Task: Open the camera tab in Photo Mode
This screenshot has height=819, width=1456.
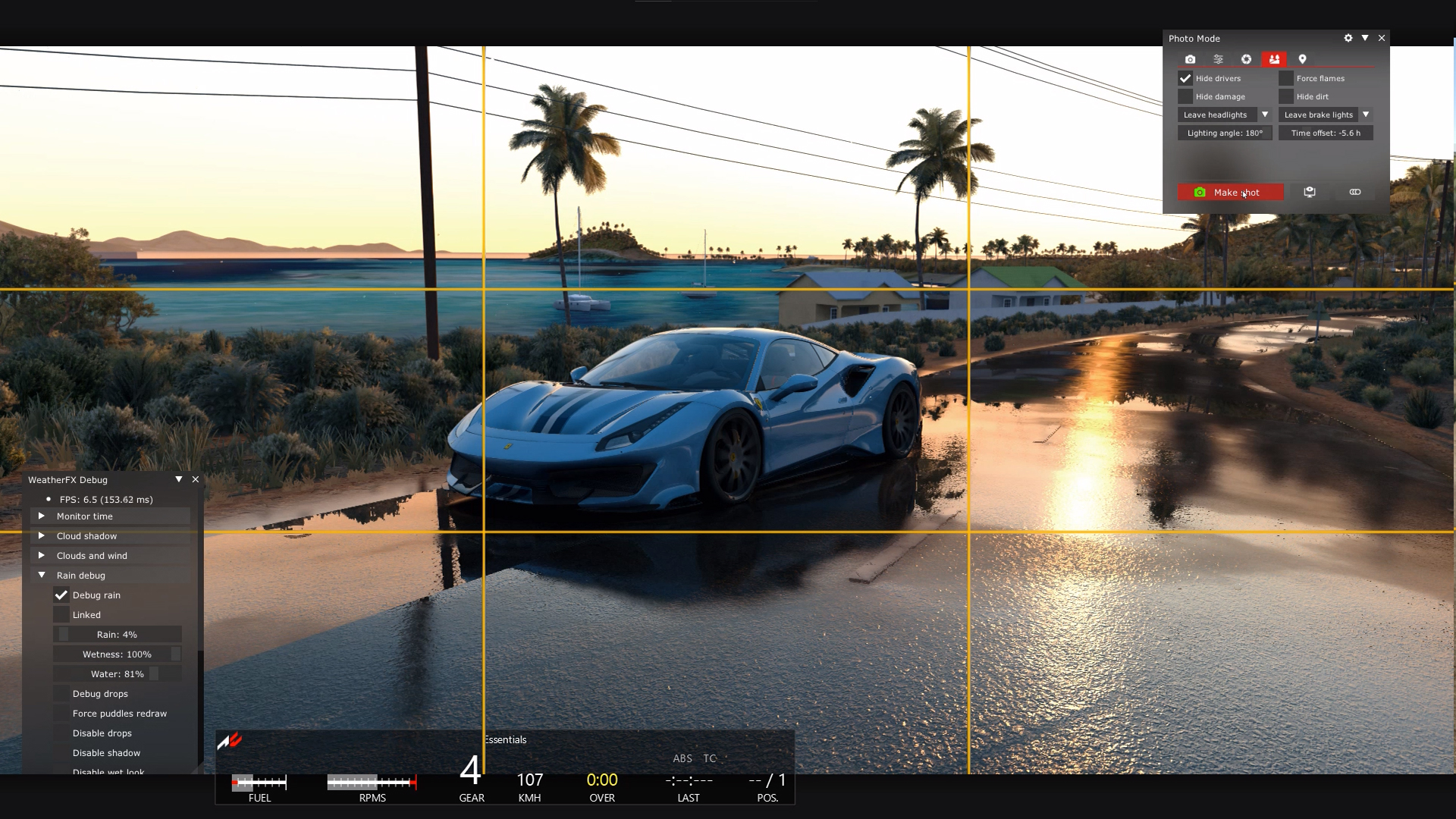Action: pyautogui.click(x=1190, y=59)
